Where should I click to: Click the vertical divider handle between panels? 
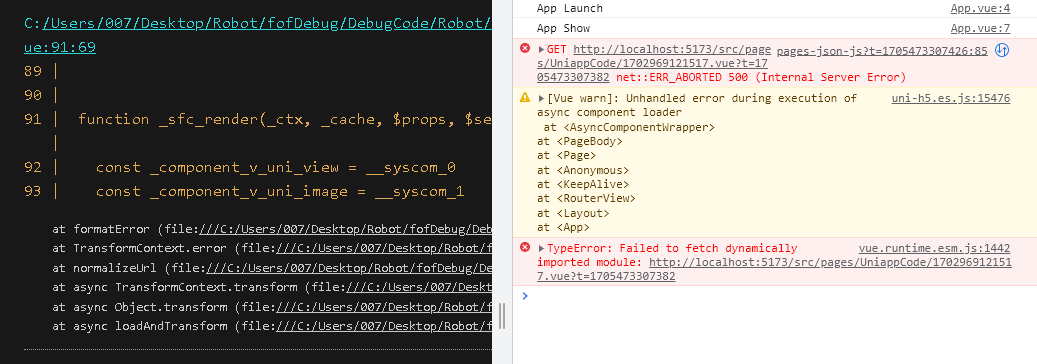502,316
